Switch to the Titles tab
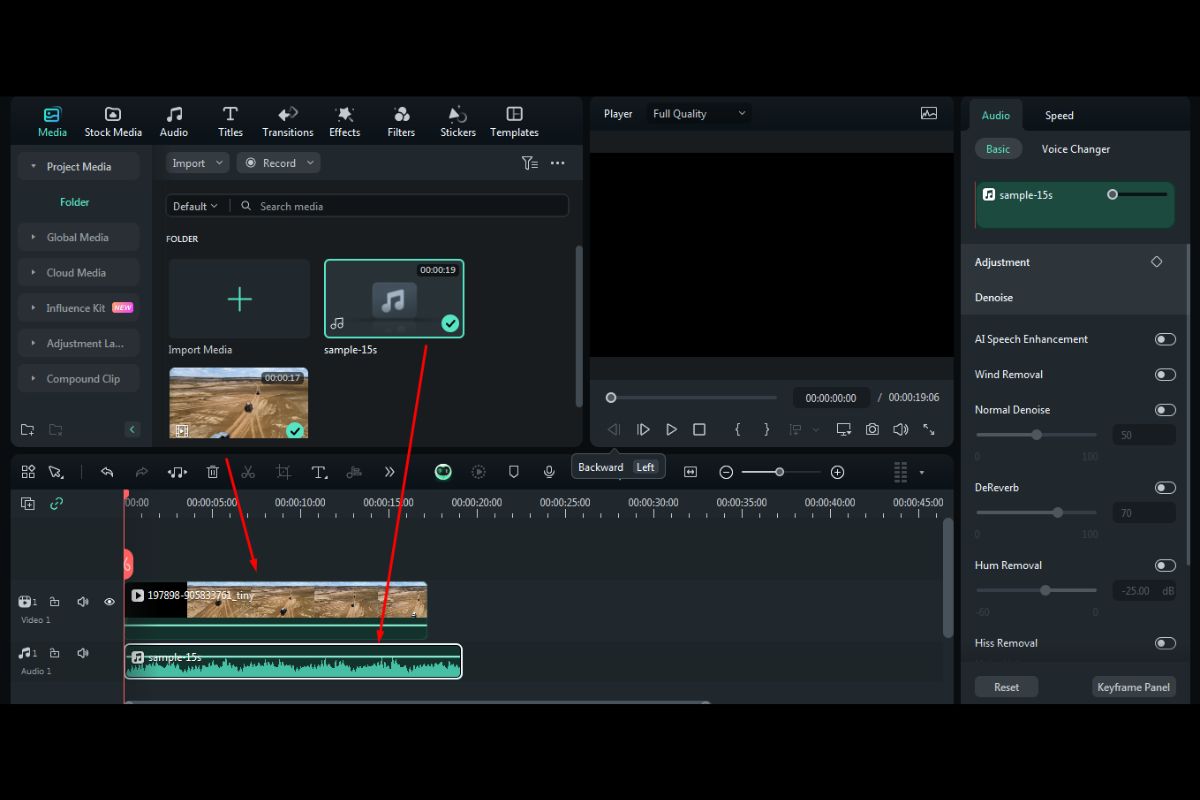The height and width of the screenshot is (800, 1200). pos(230,122)
